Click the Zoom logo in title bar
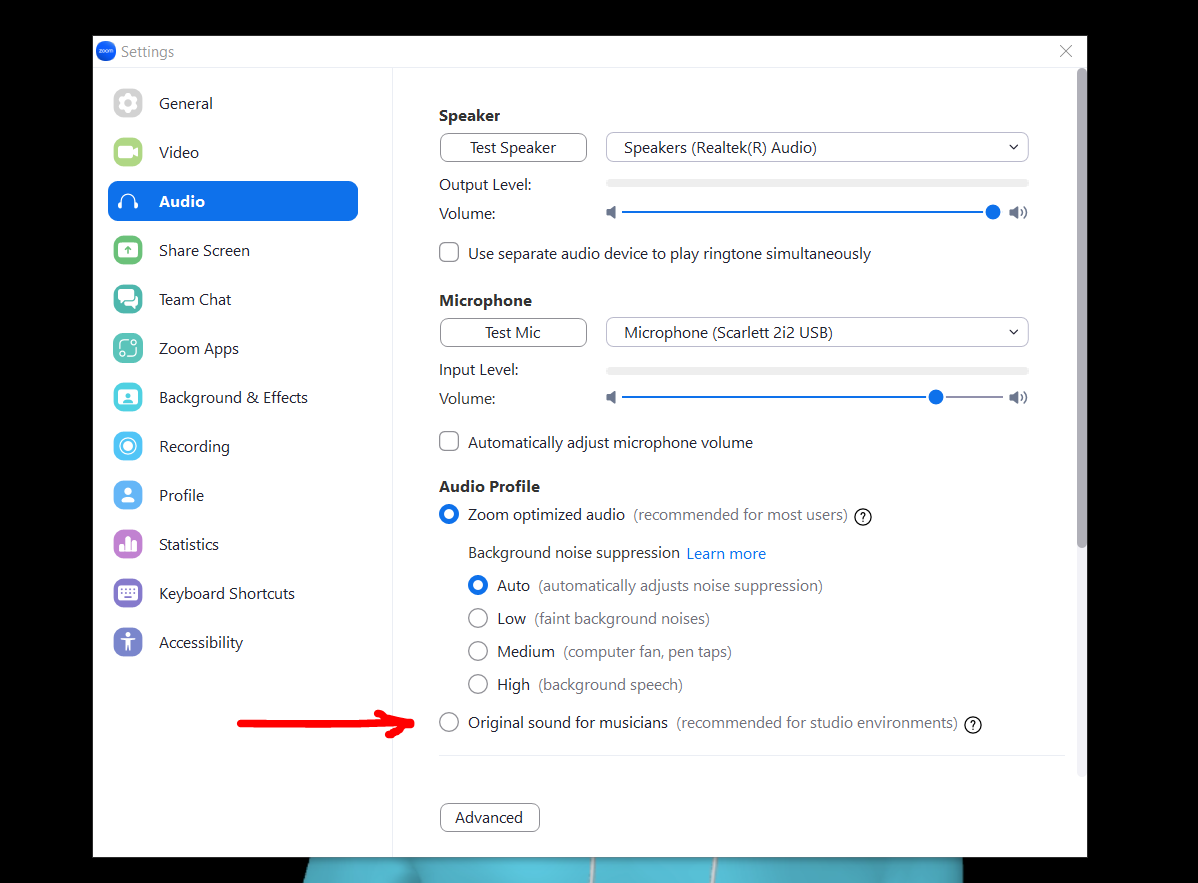The width and height of the screenshot is (1198, 883). tap(106, 51)
